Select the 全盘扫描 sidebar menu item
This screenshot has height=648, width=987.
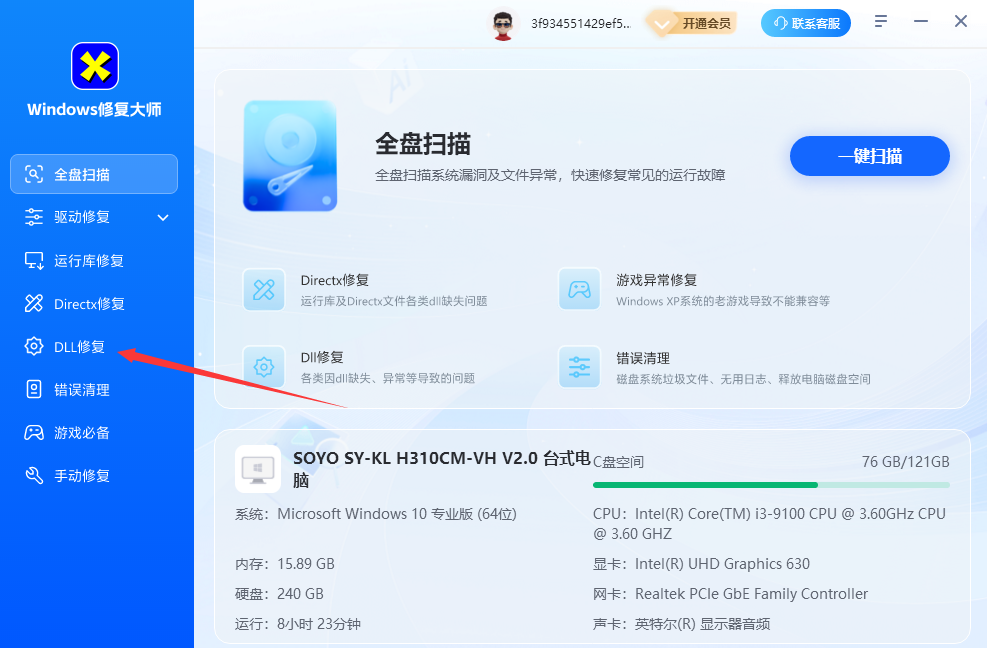point(94,174)
